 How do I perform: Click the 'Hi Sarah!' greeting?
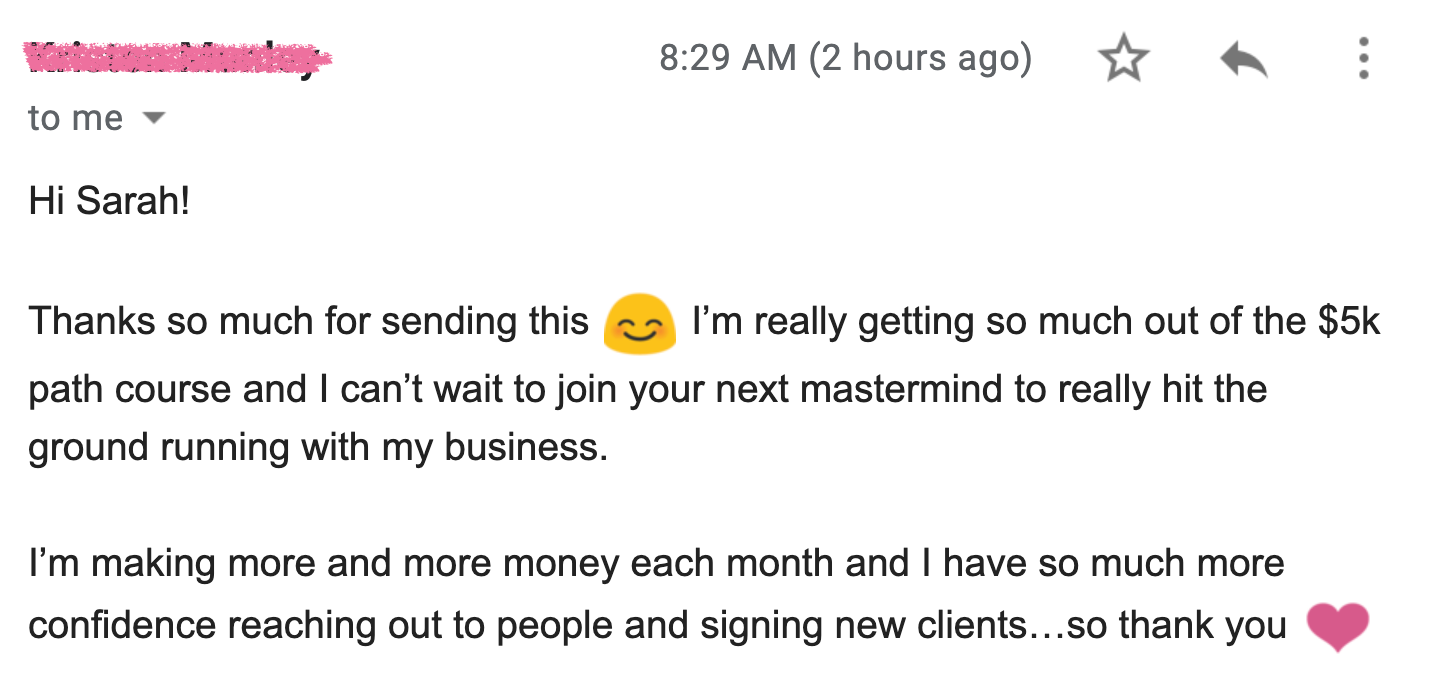click(x=109, y=202)
